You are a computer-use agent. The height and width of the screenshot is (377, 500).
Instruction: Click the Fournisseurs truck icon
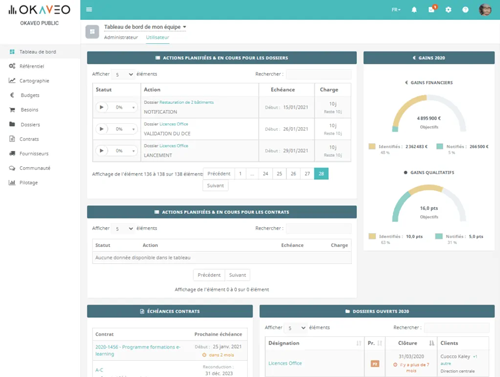[x=12, y=153]
